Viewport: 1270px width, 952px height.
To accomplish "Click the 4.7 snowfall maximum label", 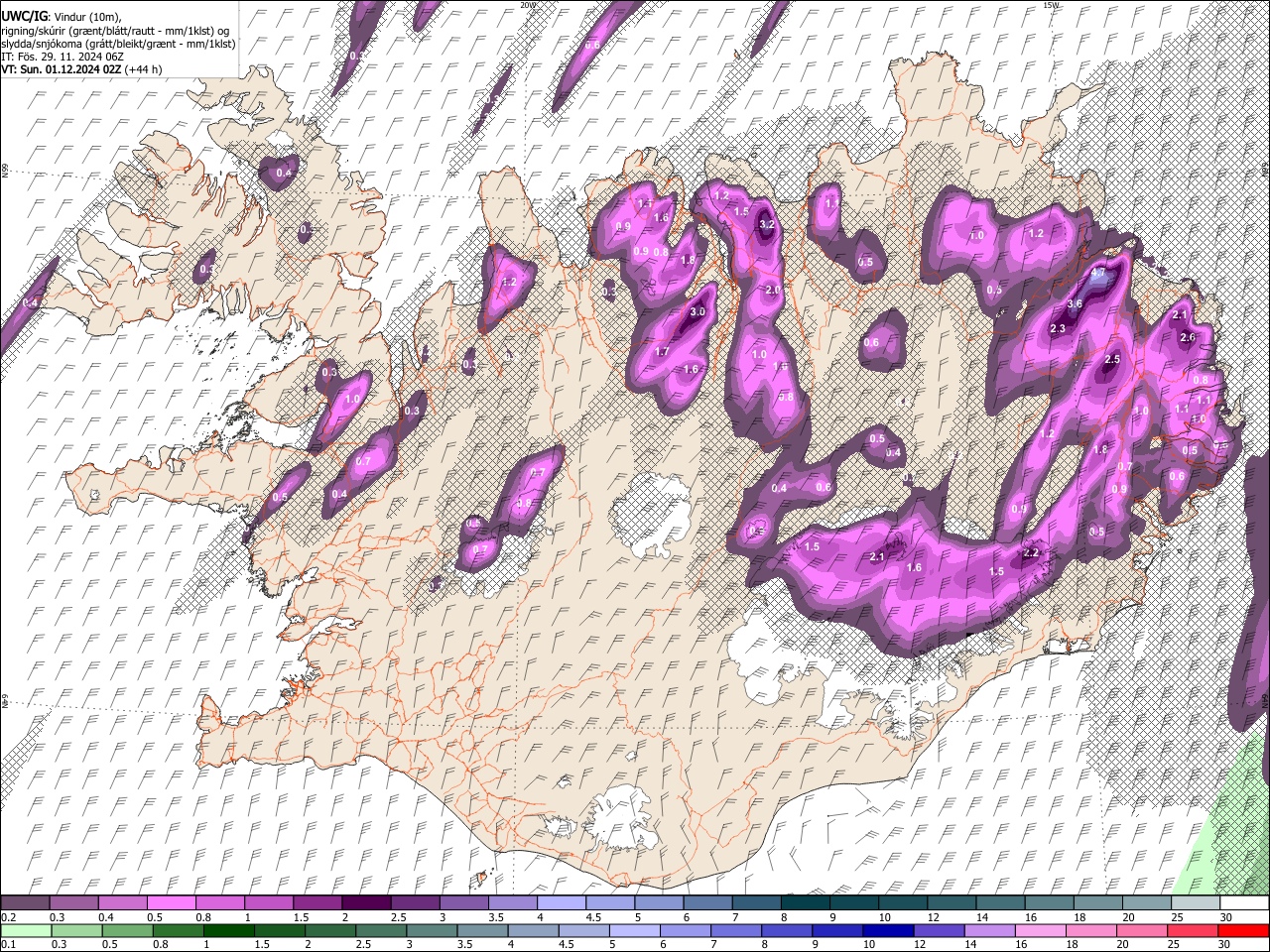I will coord(1098,273).
